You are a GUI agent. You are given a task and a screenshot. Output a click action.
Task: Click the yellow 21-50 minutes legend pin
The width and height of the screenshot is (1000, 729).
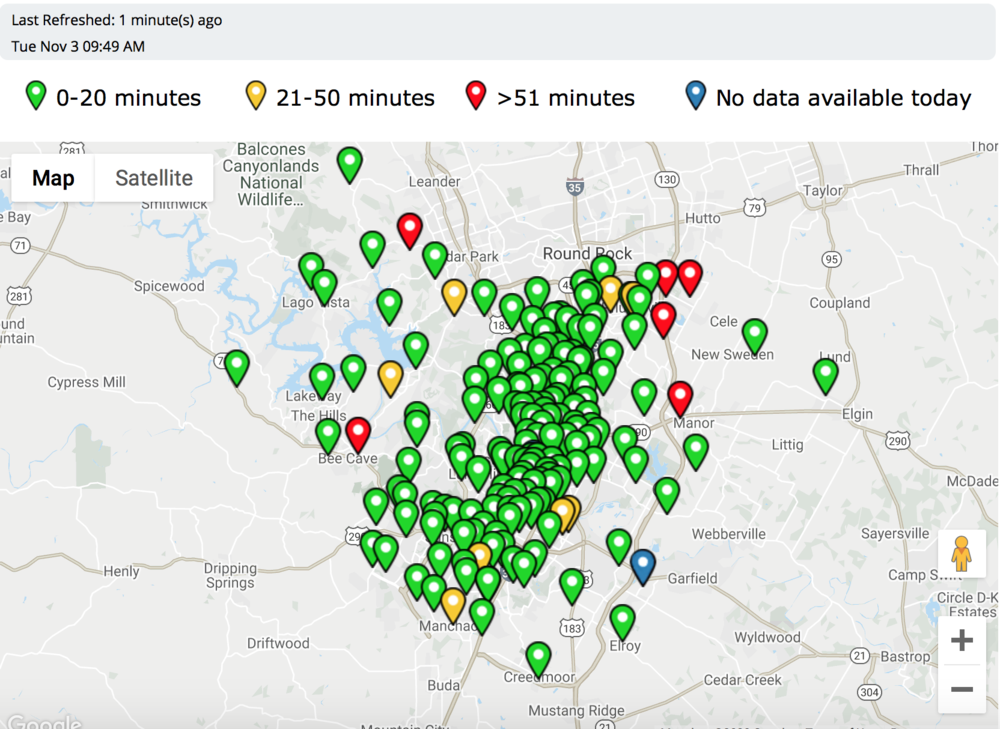[256, 96]
